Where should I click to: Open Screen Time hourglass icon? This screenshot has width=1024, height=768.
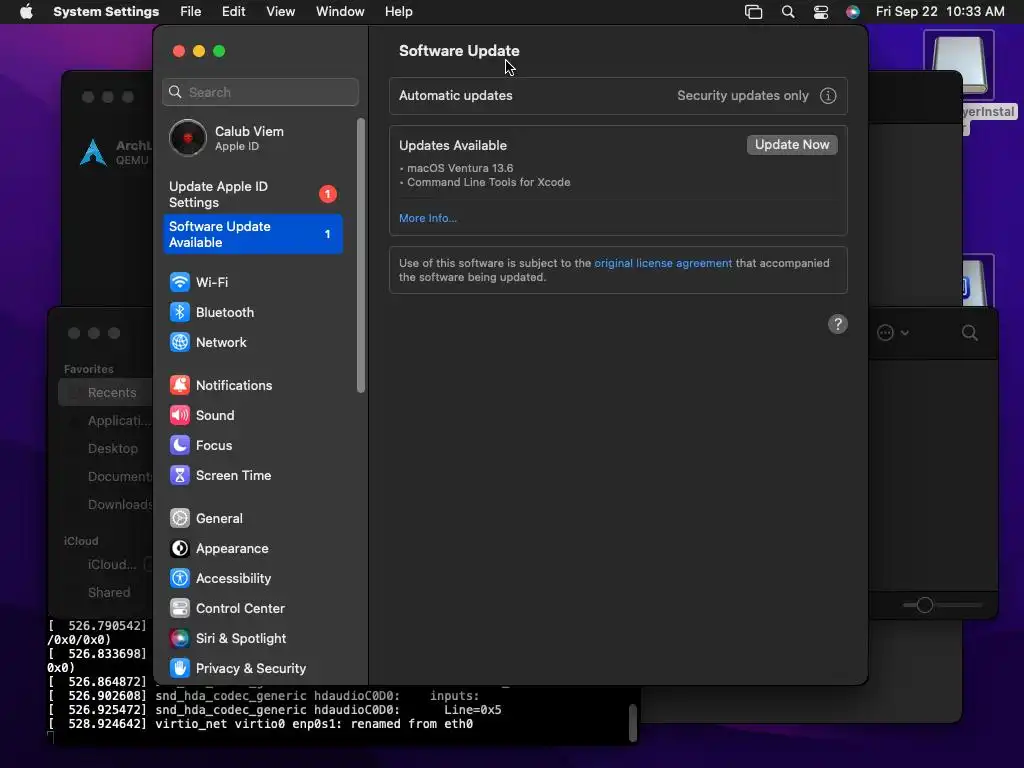[180, 475]
